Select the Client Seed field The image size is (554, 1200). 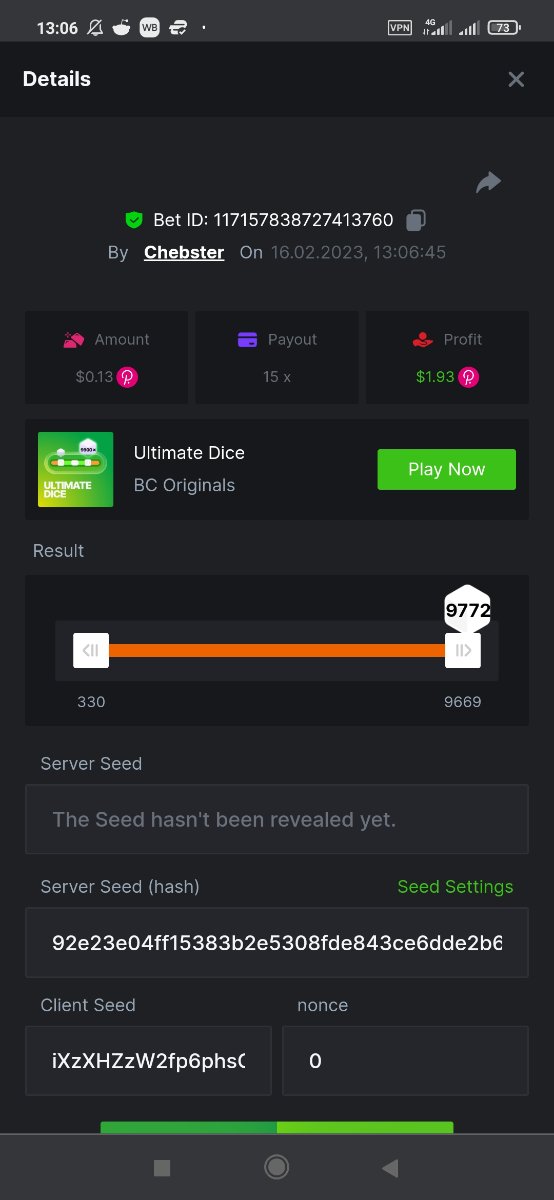[148, 1061]
